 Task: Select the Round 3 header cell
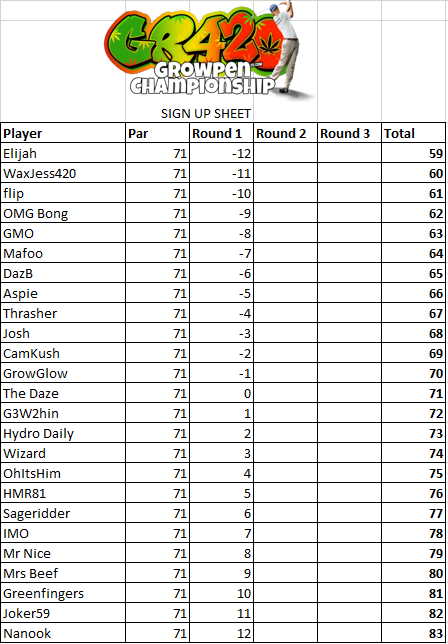coord(349,133)
